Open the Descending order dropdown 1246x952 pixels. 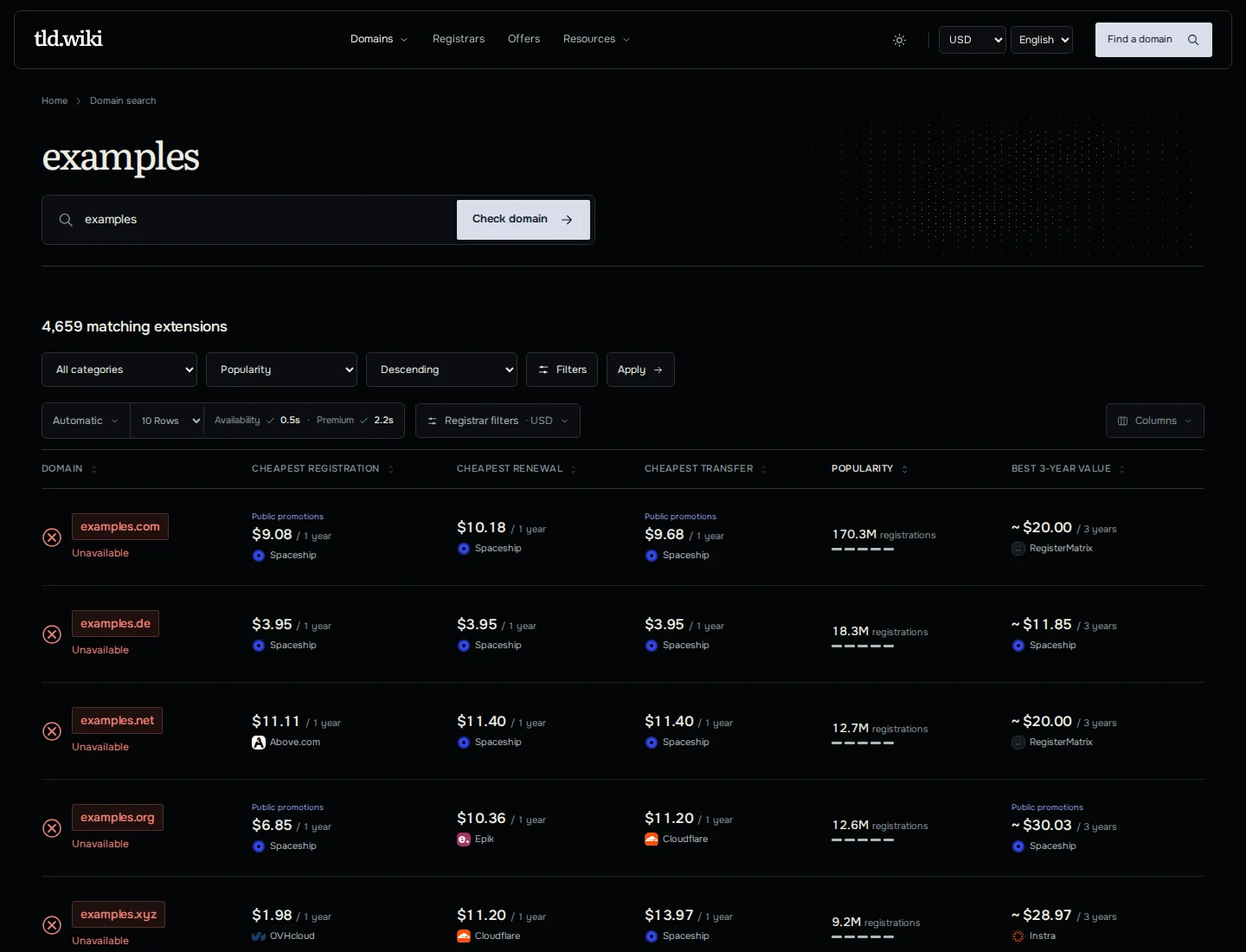pos(441,370)
